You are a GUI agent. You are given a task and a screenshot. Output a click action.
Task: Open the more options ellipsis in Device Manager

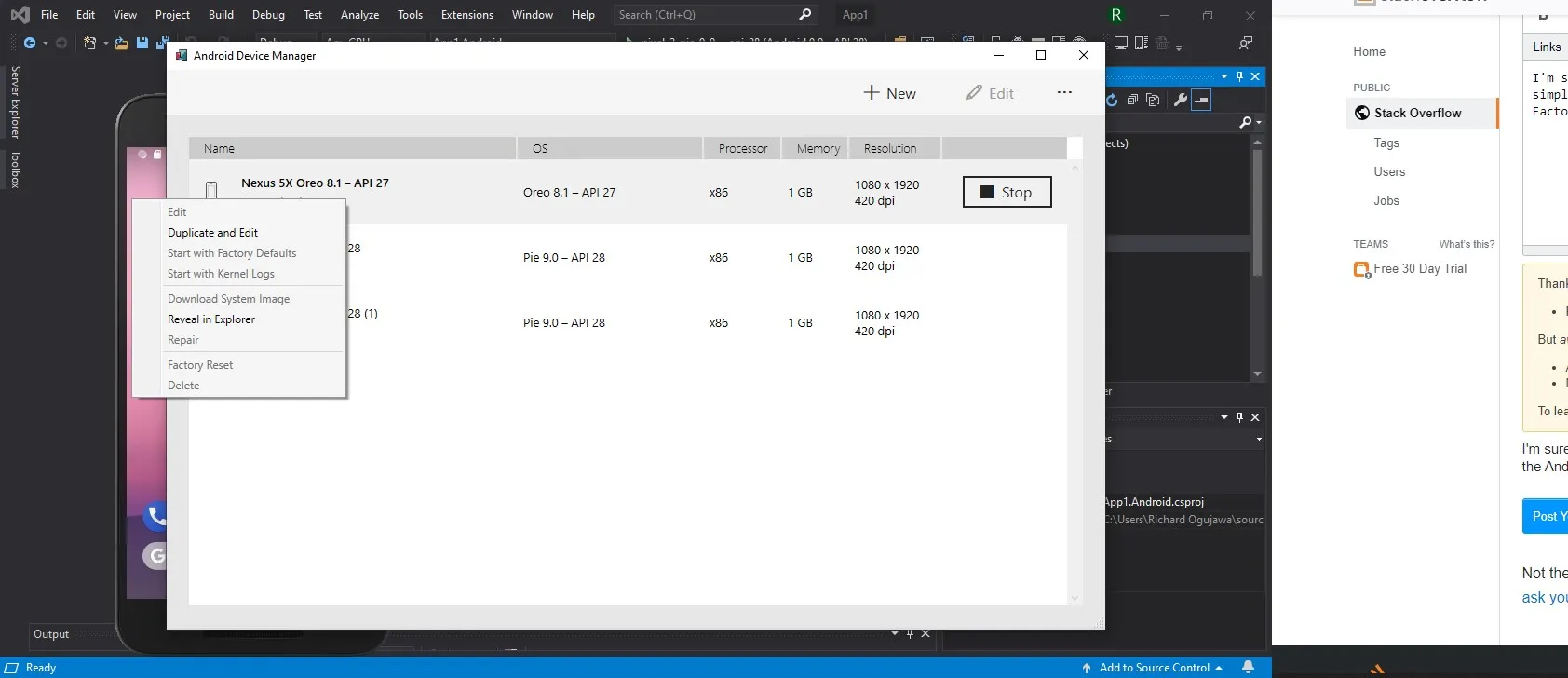[1064, 92]
